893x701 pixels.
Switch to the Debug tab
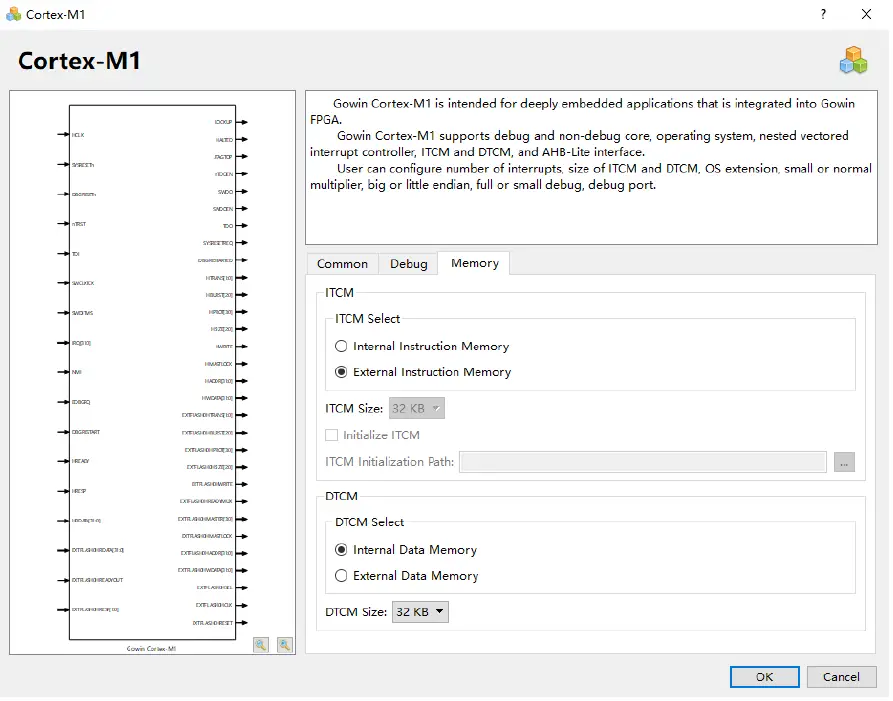click(407, 263)
